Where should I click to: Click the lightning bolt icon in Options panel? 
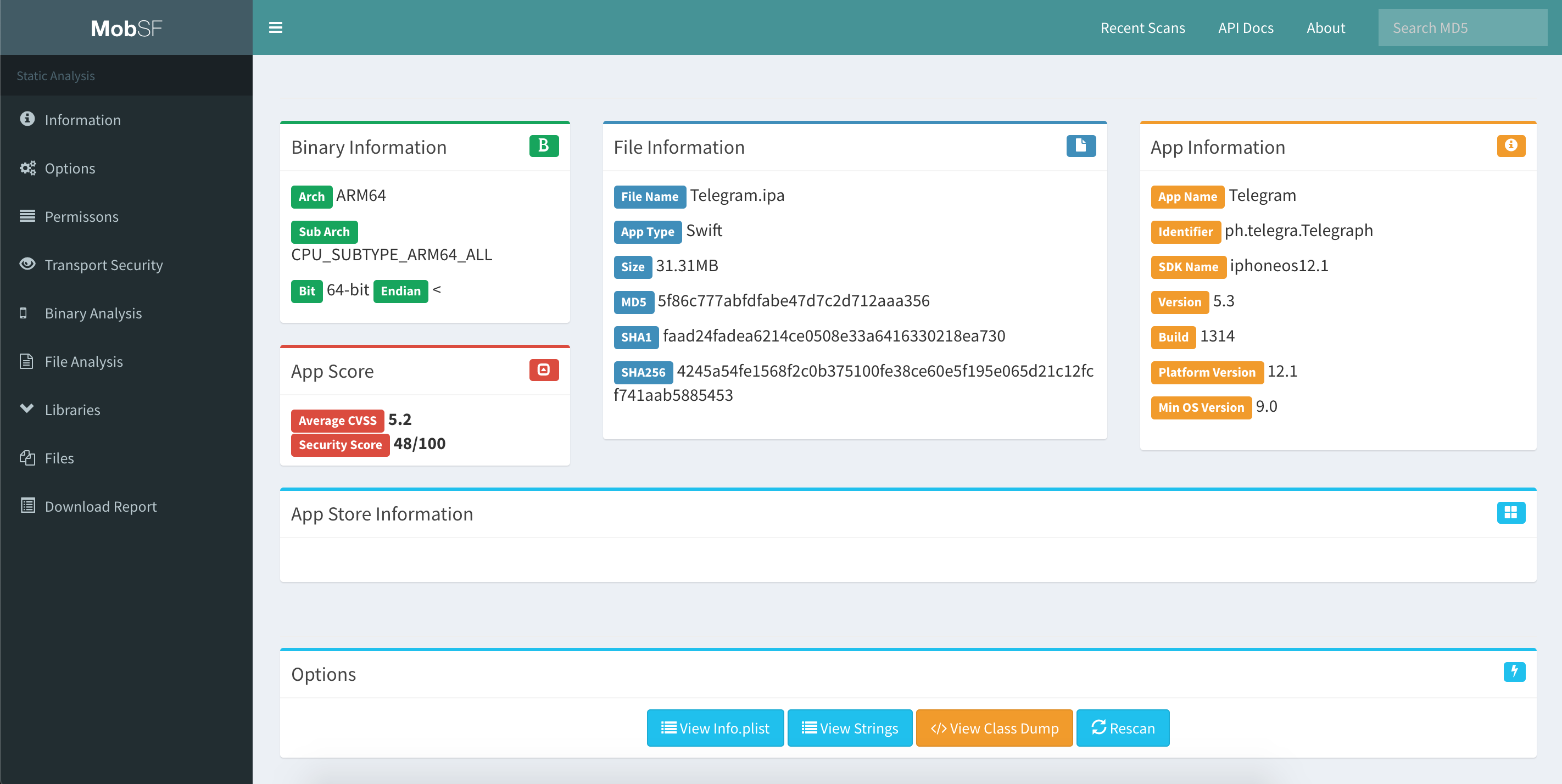(x=1514, y=673)
